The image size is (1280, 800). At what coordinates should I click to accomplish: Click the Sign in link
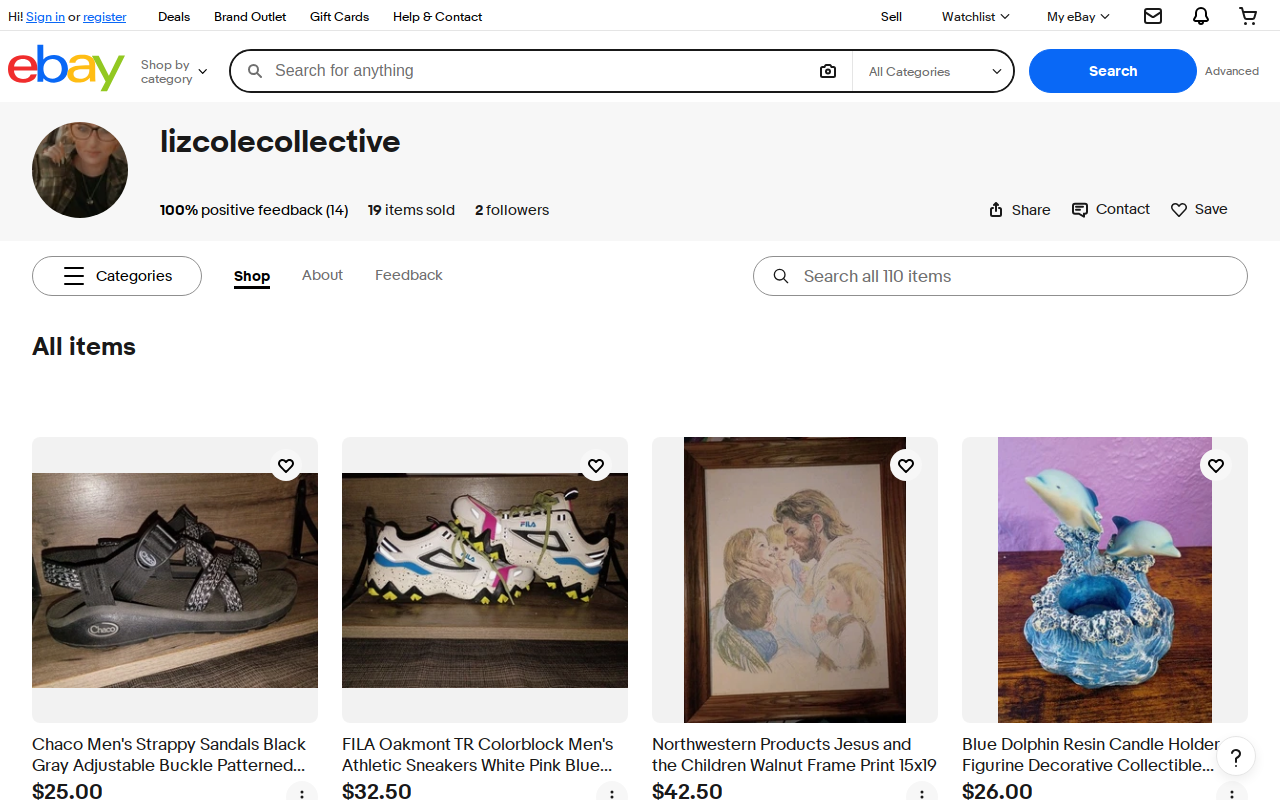(45, 17)
